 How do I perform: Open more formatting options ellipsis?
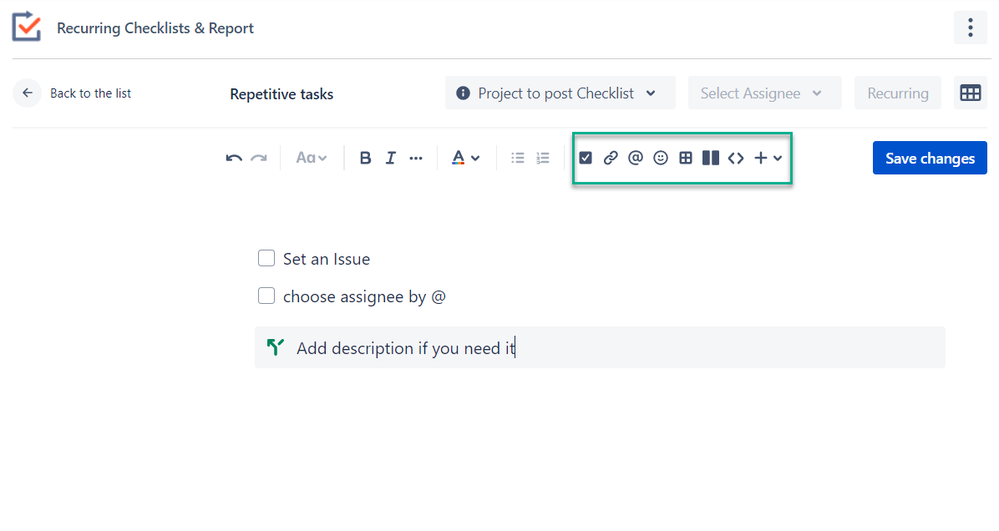(x=416, y=158)
